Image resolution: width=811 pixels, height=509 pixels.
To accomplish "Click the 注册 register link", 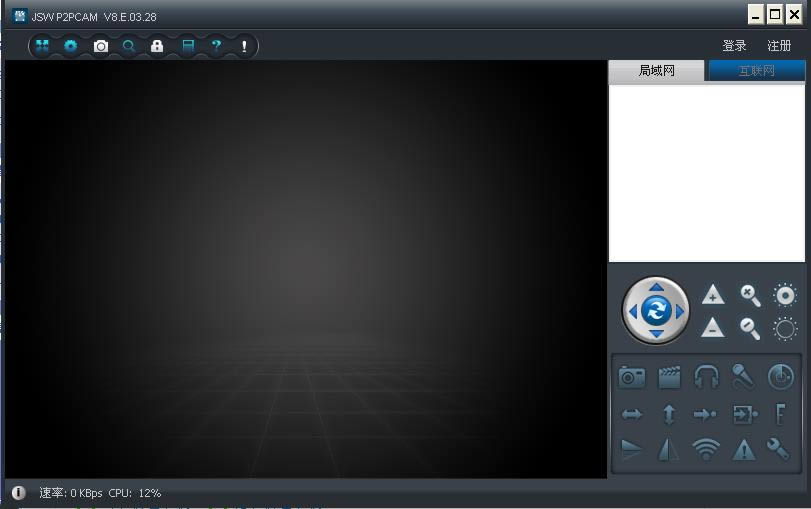I will [x=779, y=46].
